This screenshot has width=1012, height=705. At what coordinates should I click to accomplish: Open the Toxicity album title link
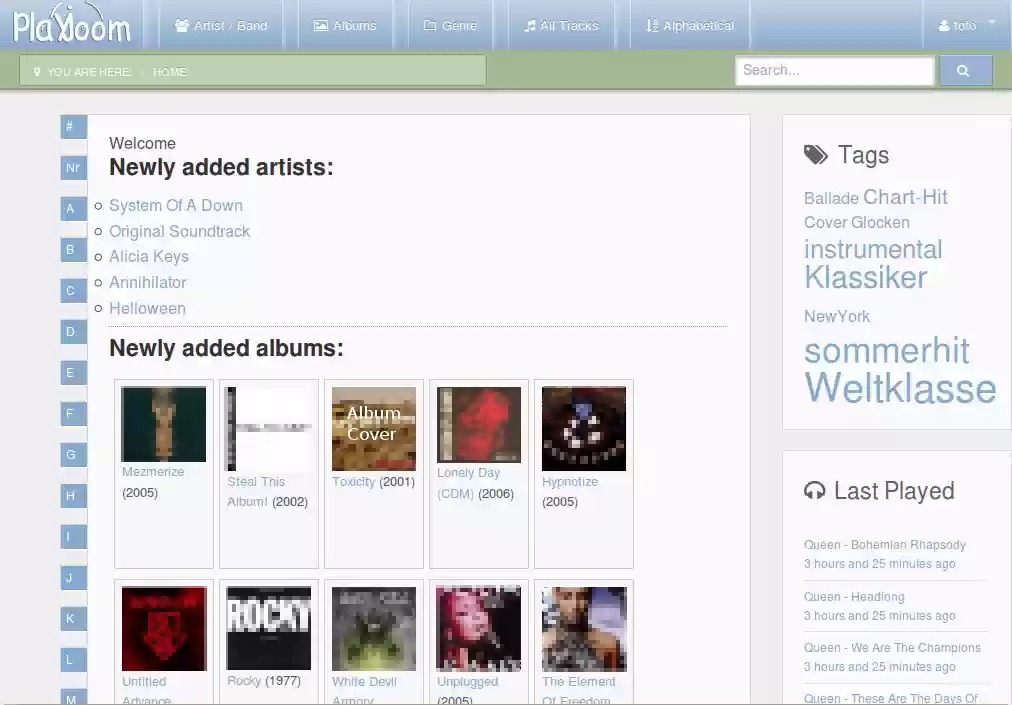tap(354, 482)
